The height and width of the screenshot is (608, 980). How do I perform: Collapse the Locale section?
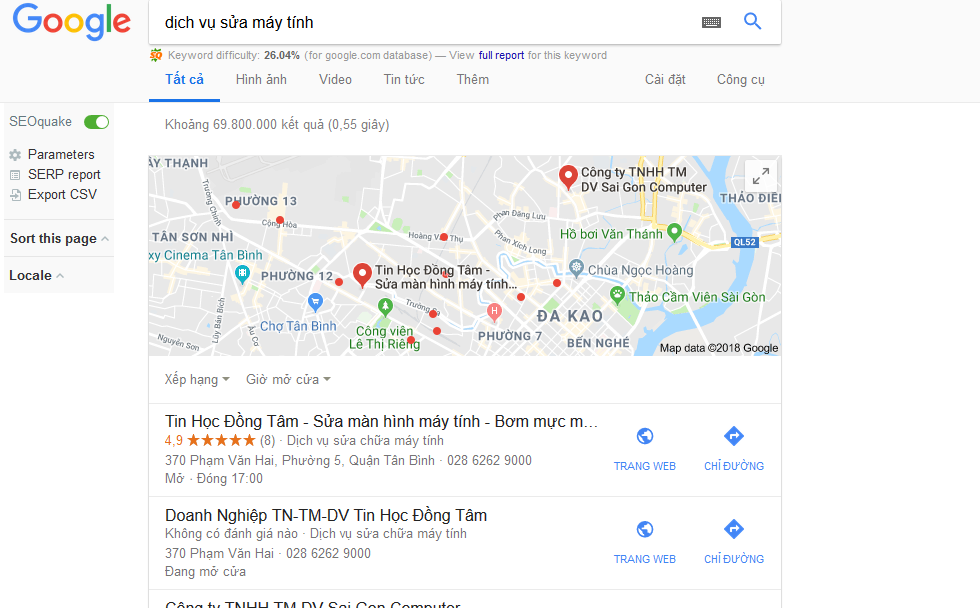(37, 276)
